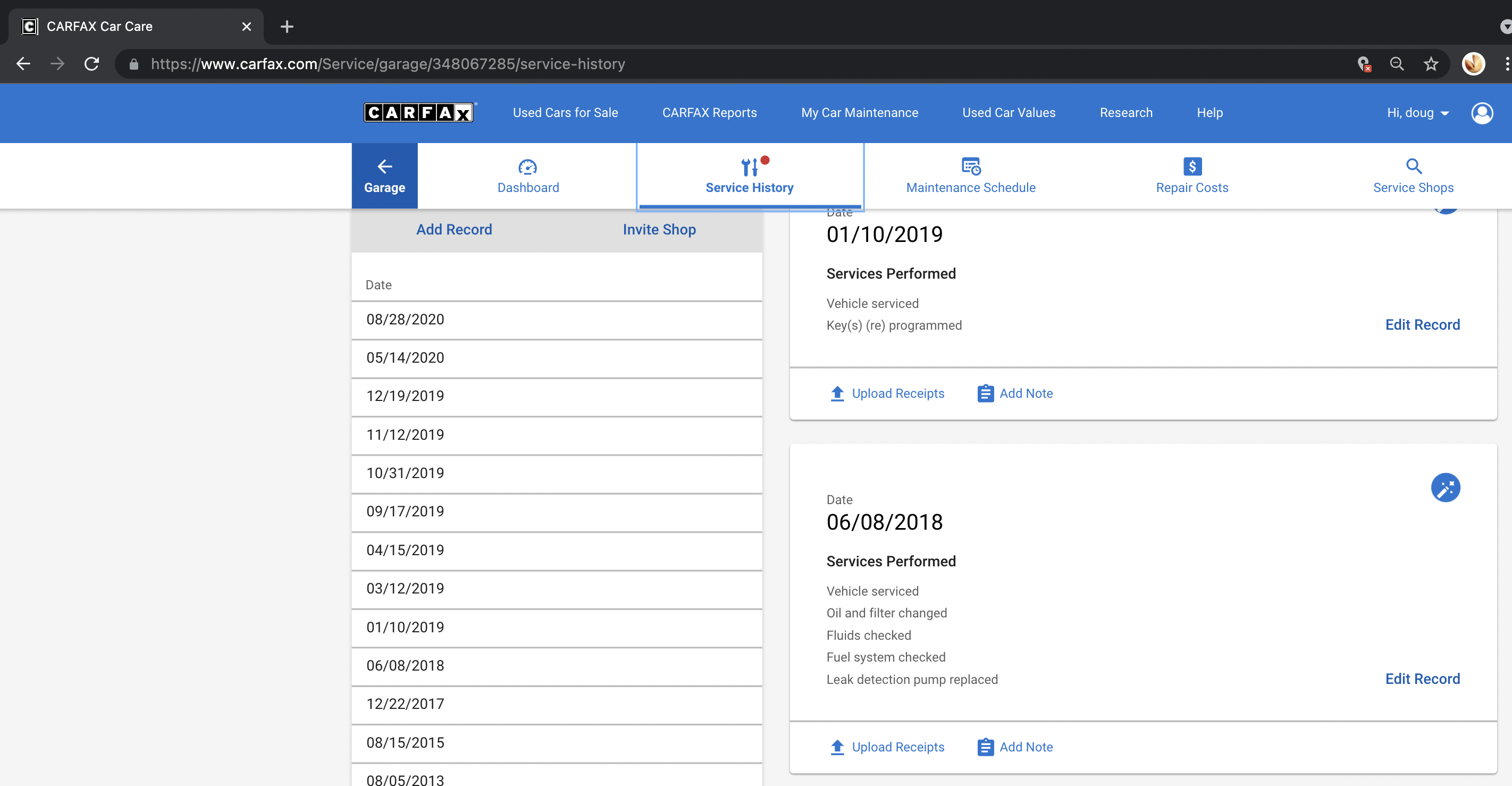The width and height of the screenshot is (1512, 786).
Task: Click the zoom magnifier icon in address bar
Action: click(x=1397, y=64)
